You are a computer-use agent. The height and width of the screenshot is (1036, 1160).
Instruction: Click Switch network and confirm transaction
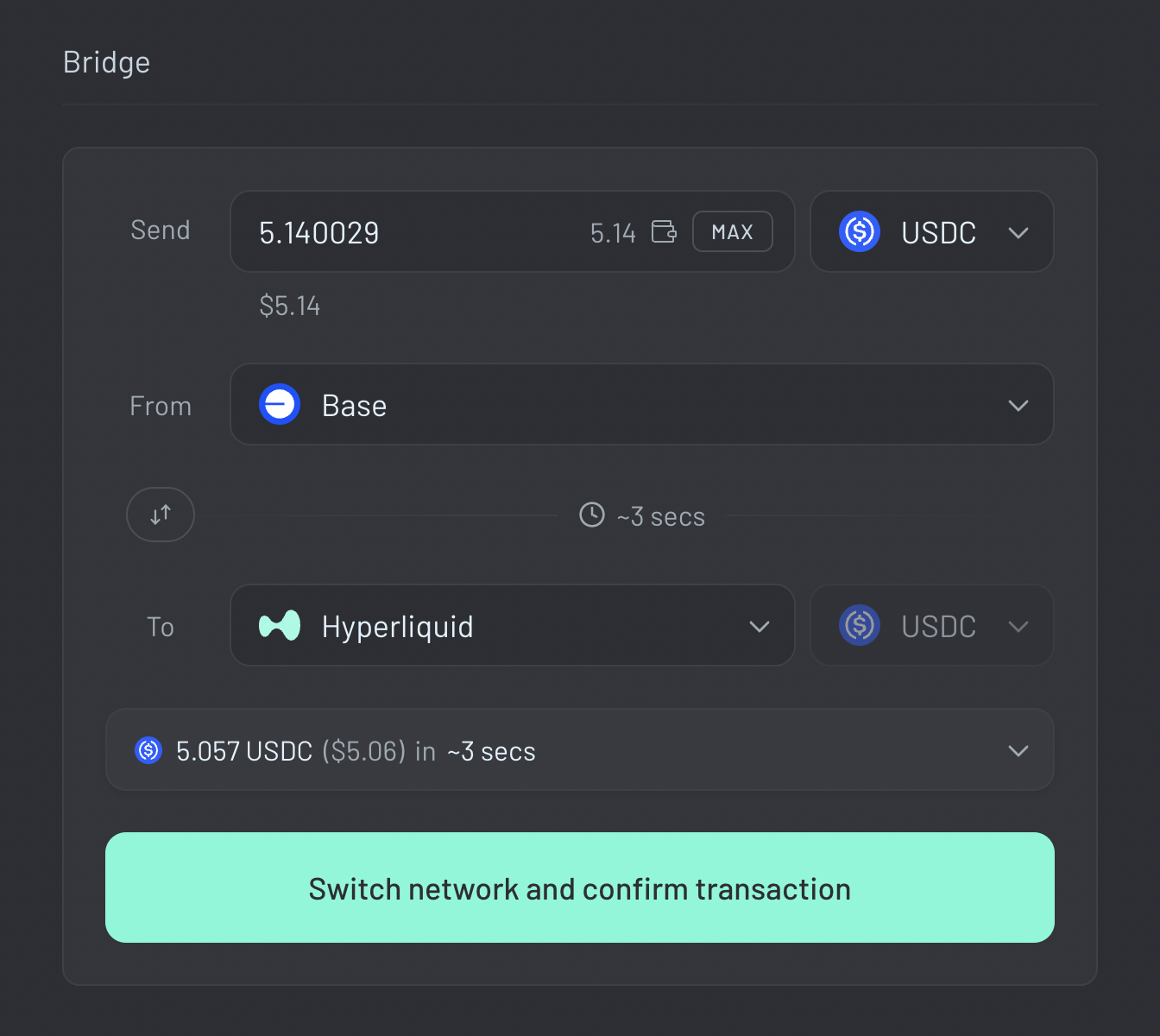click(579, 888)
